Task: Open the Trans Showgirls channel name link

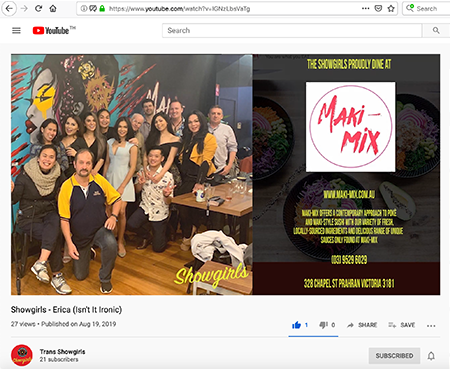Action: (62, 352)
